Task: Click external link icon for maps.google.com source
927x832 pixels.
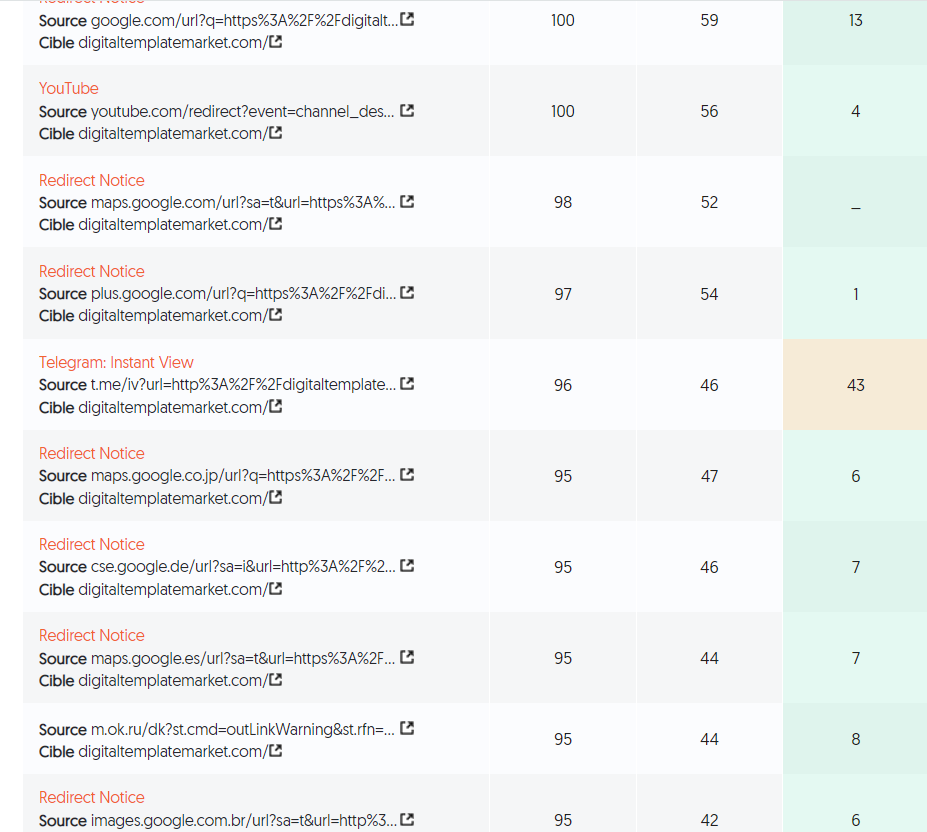Action: click(407, 202)
